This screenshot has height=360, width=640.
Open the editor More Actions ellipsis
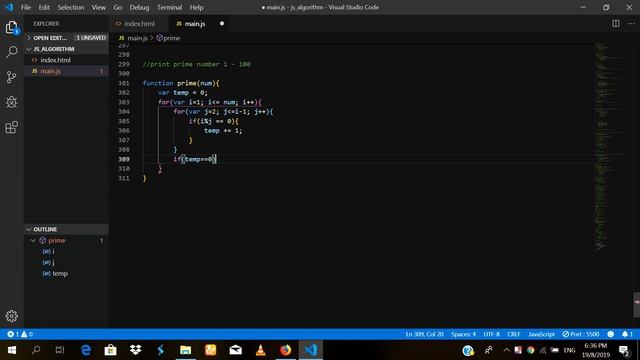[631, 24]
